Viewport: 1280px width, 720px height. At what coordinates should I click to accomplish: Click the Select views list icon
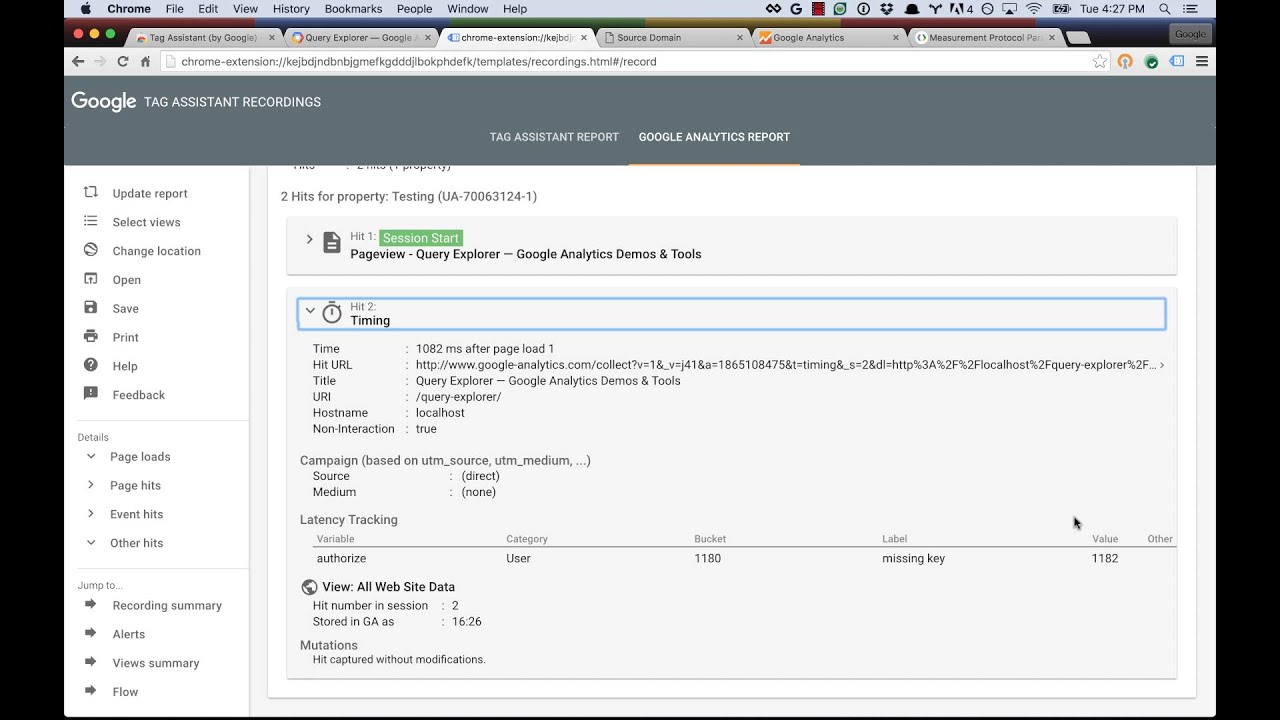91,221
